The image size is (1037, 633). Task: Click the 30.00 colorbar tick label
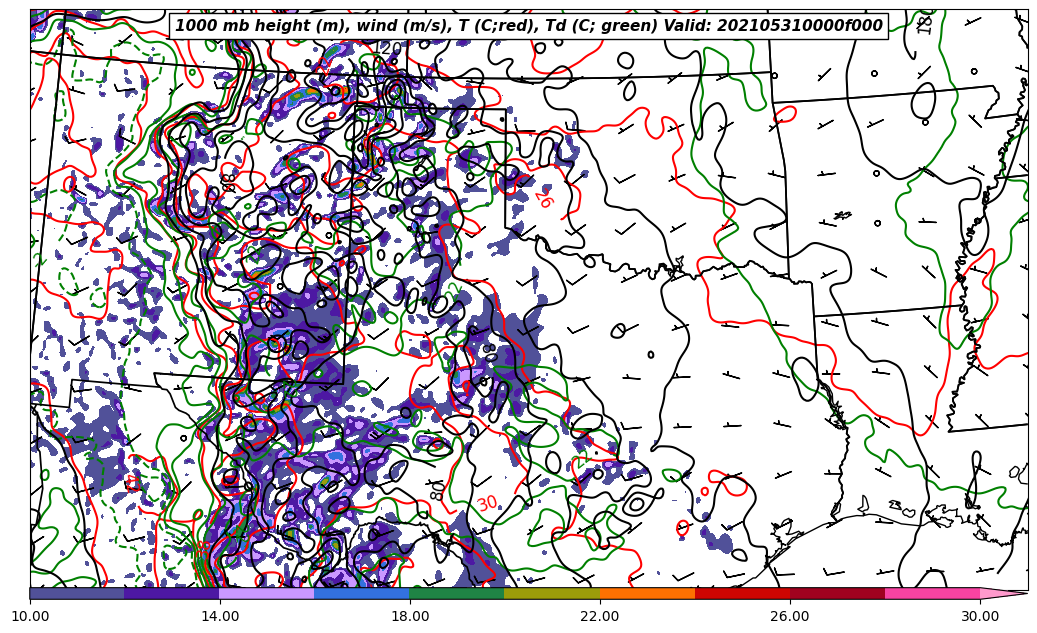980,616
